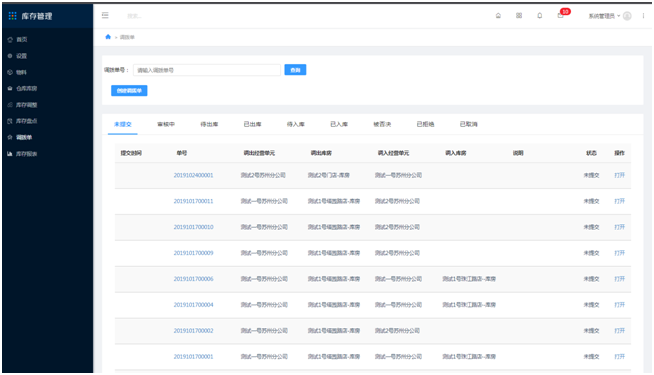Focus the header search box
654x375 pixels.
tap(134, 16)
